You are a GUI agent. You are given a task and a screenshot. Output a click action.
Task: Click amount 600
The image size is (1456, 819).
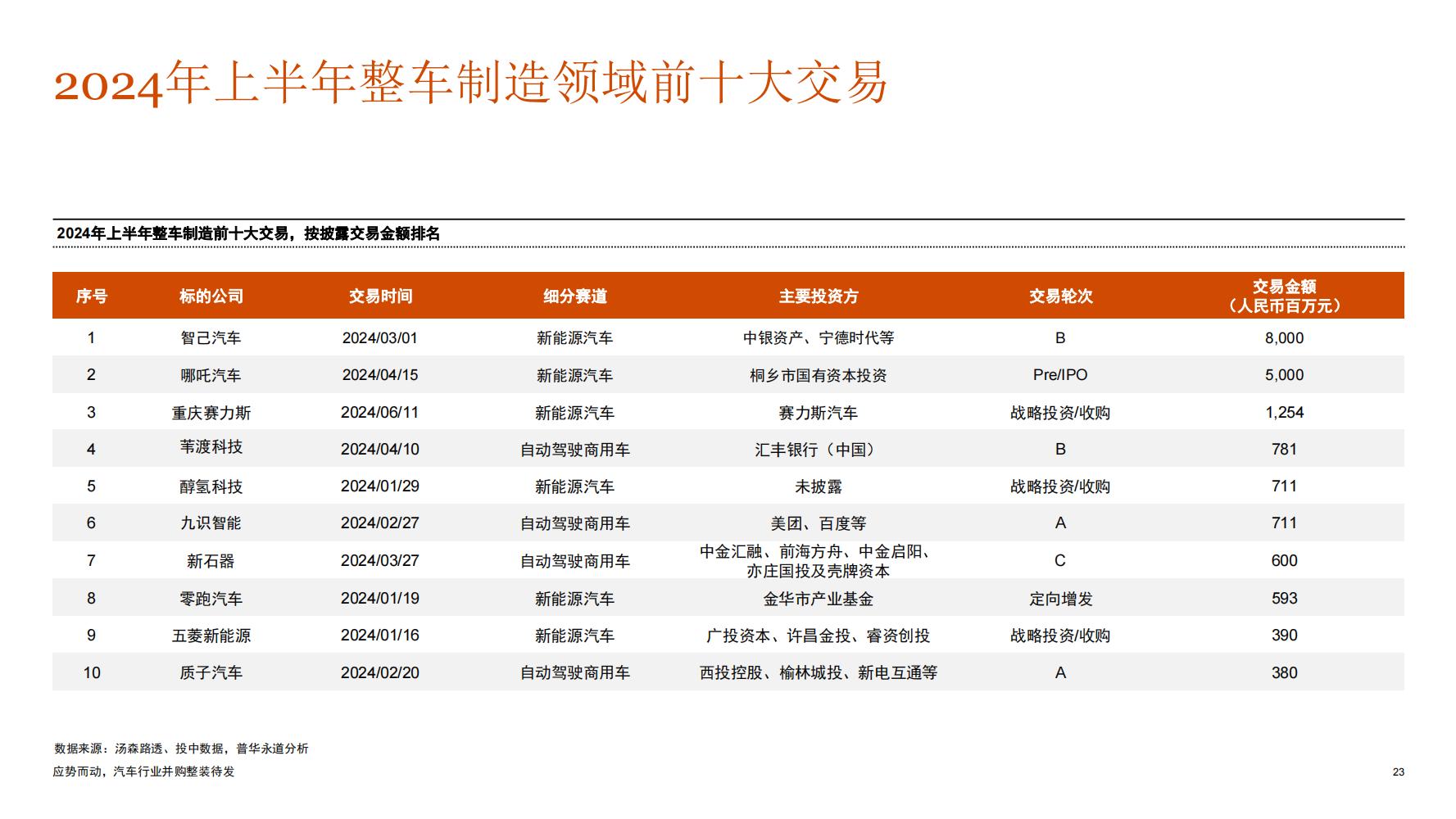point(1284,561)
